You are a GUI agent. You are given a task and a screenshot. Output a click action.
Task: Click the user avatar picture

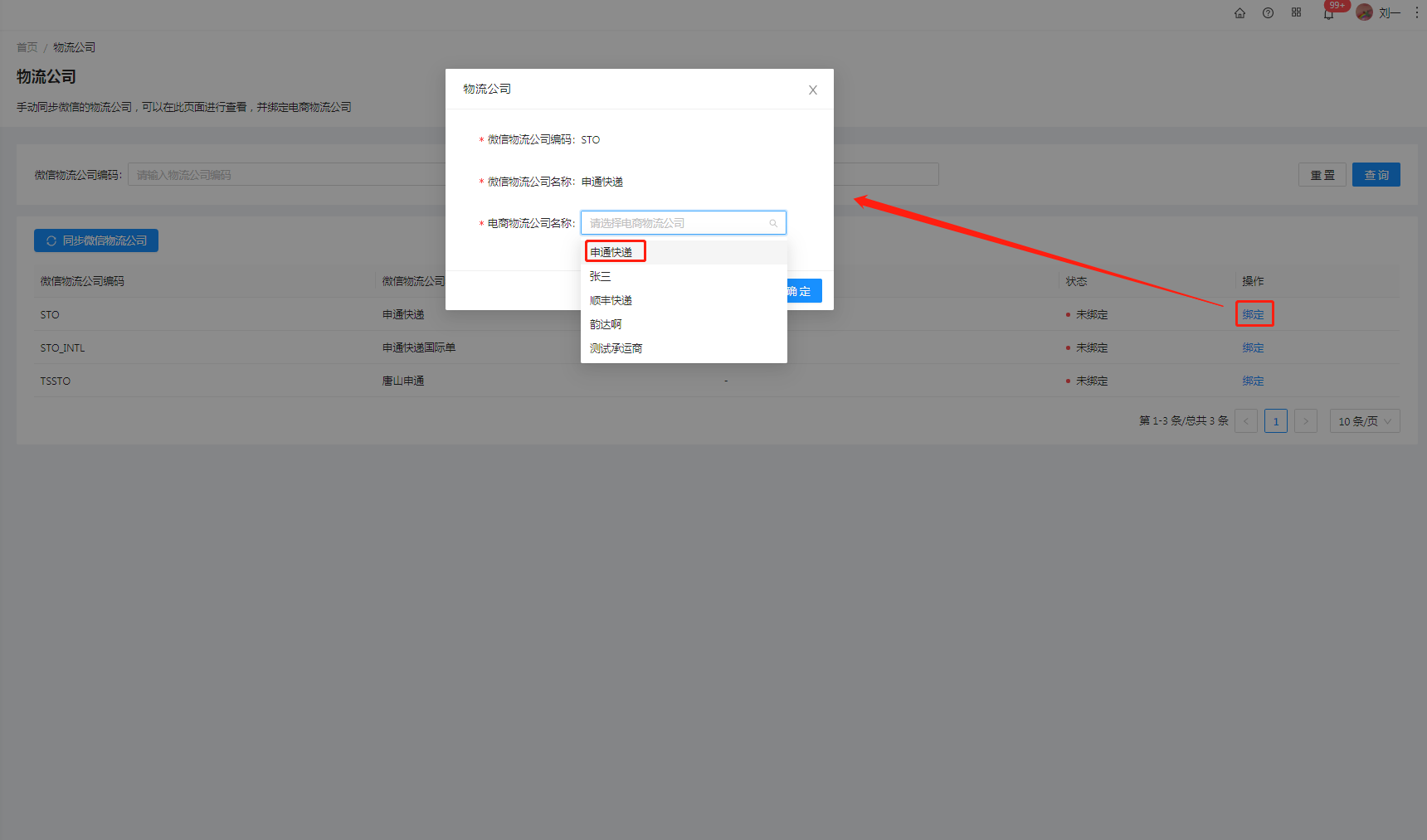(x=1364, y=12)
